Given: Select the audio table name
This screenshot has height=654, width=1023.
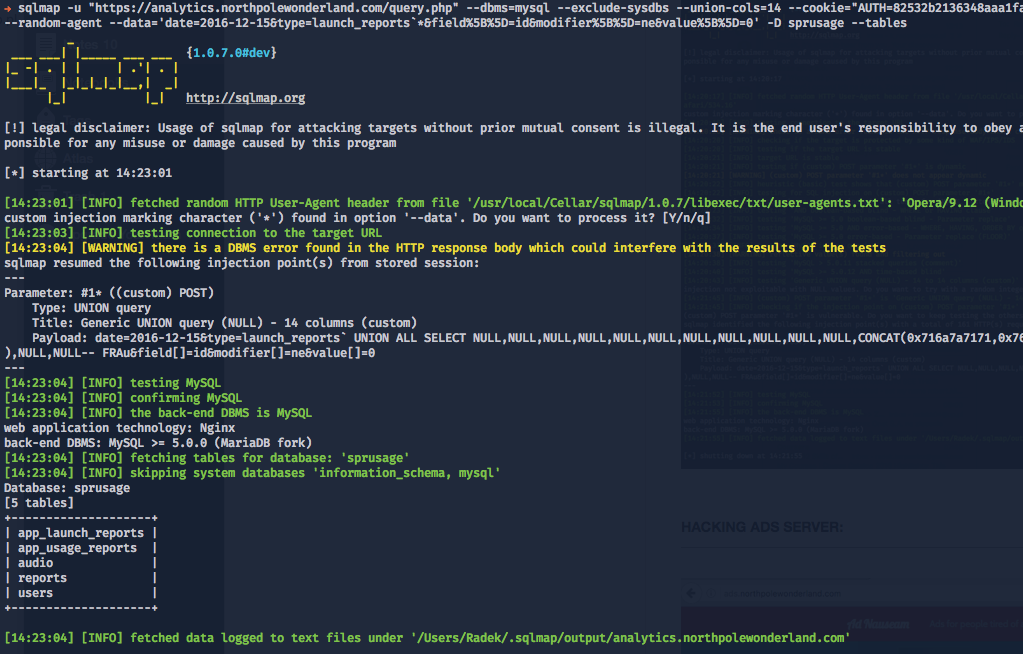Looking at the screenshot, I should point(35,563).
